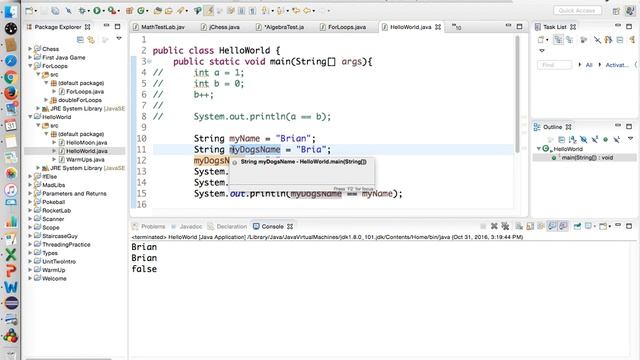Collapse the HelloWorld project tree
Screen dimensions: 640x360
[x=30, y=117]
